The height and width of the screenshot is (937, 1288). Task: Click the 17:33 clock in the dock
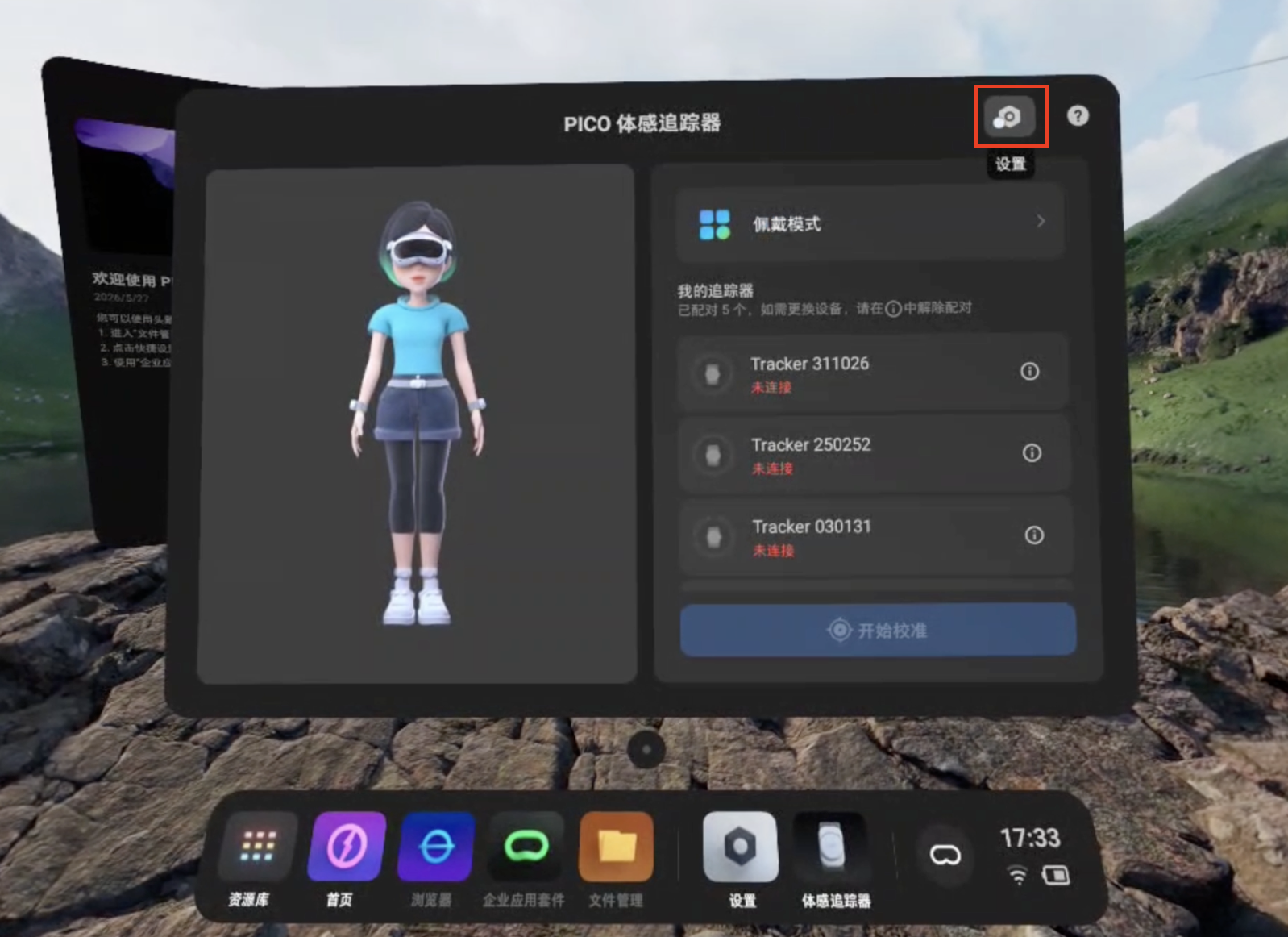click(x=1030, y=839)
